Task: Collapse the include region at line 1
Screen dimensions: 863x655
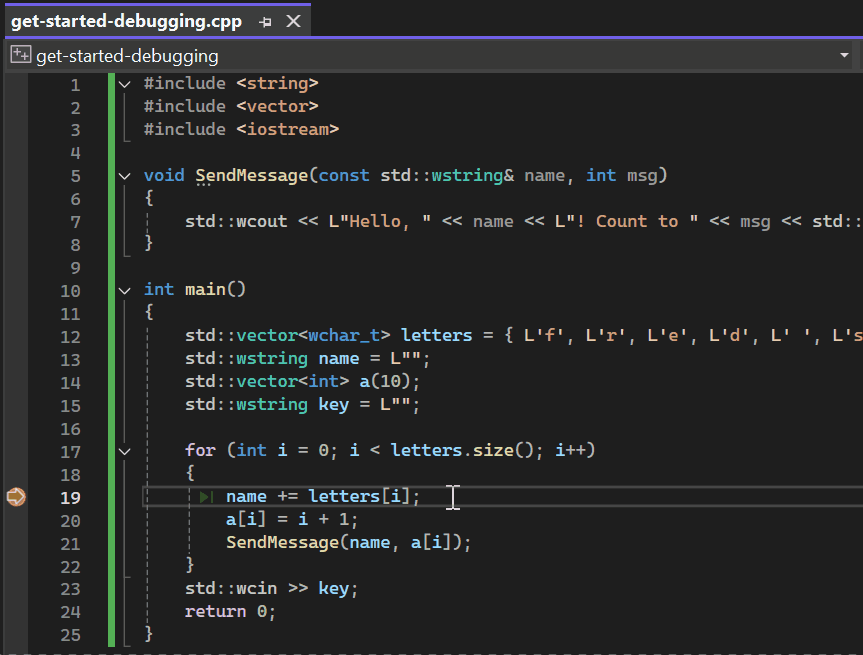Action: 123,83
